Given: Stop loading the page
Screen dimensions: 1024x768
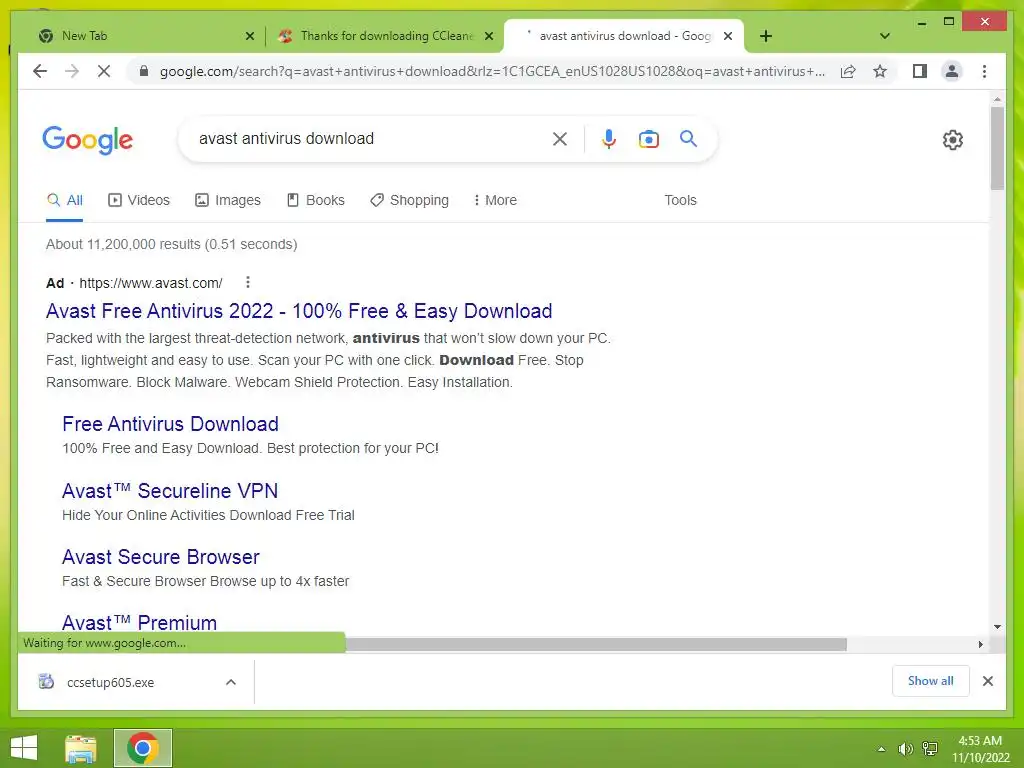Looking at the screenshot, I should tap(104, 71).
